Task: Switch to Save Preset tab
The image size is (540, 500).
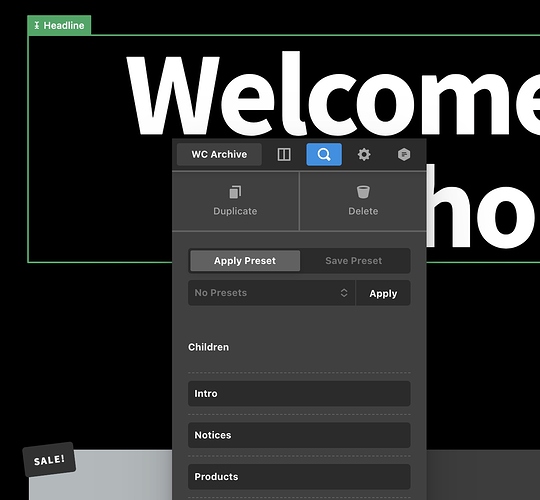Action: click(354, 261)
